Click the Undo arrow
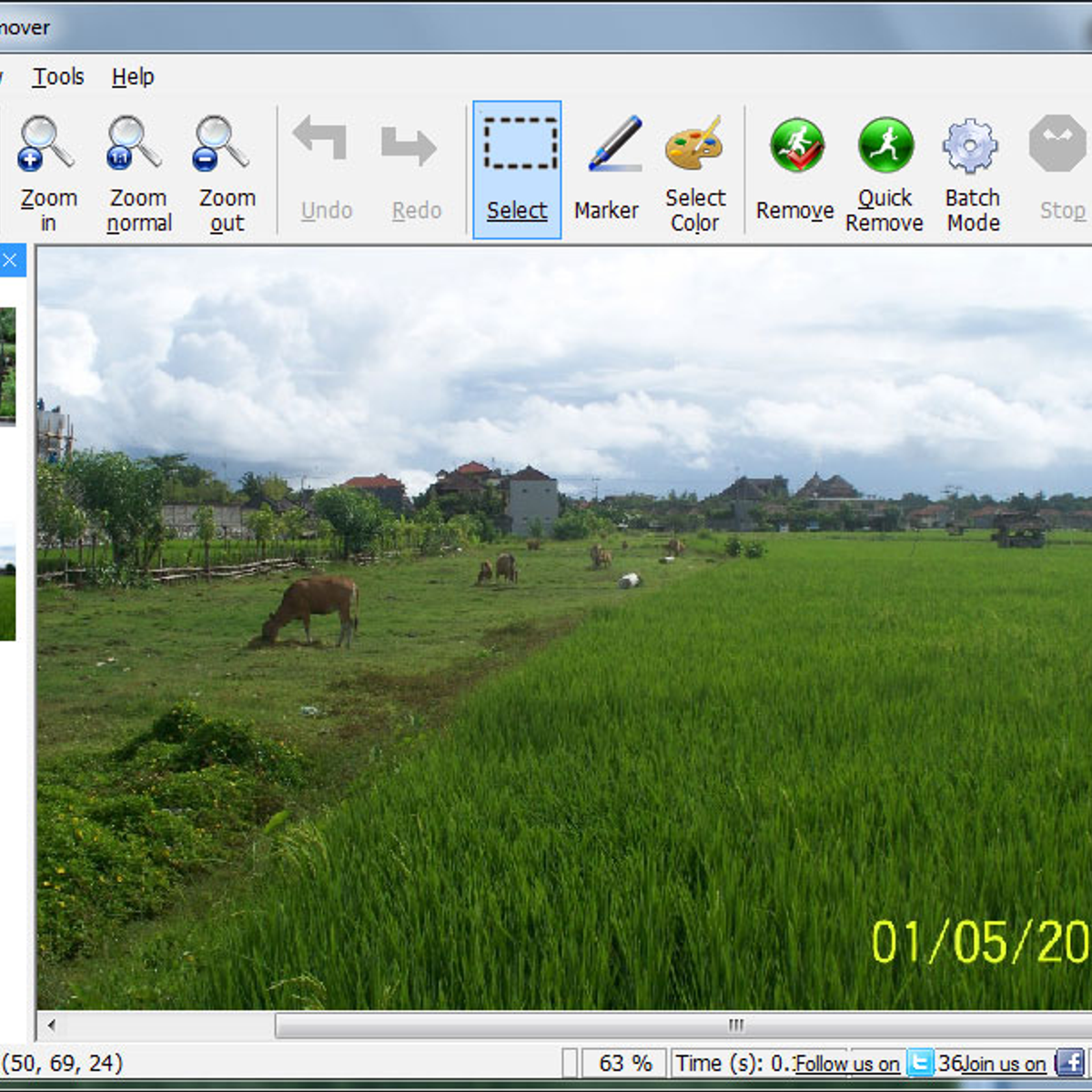This screenshot has width=1092, height=1092. coord(326,171)
